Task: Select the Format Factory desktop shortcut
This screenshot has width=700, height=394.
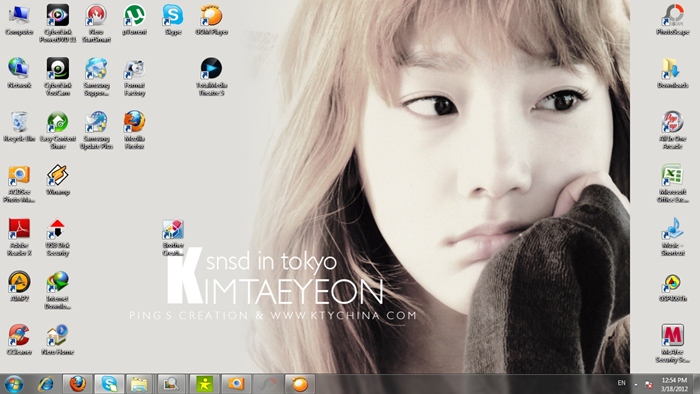Action: pyautogui.click(x=134, y=77)
